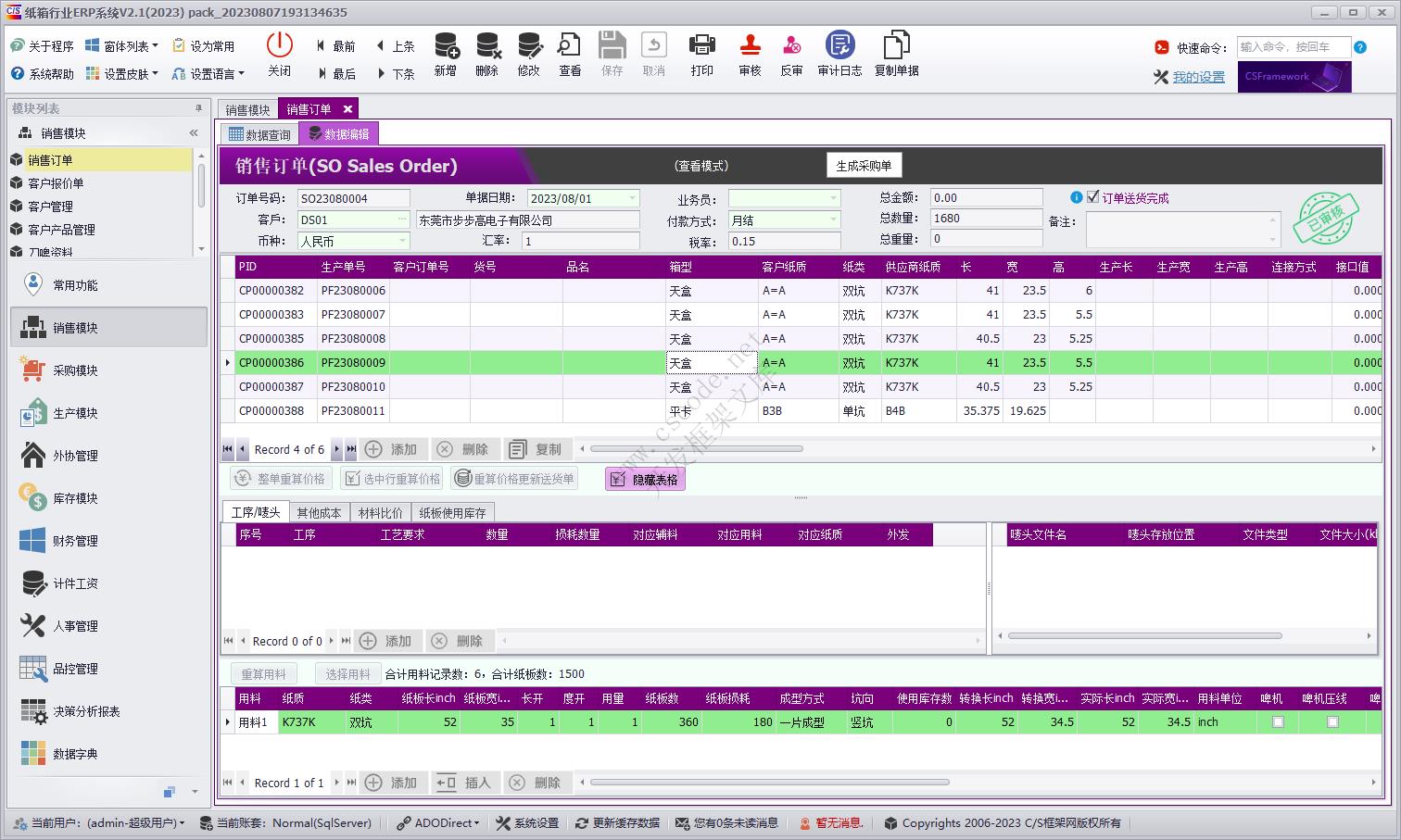Click the 复制单据 copy document icon
The image size is (1401, 840).
coord(896,45)
